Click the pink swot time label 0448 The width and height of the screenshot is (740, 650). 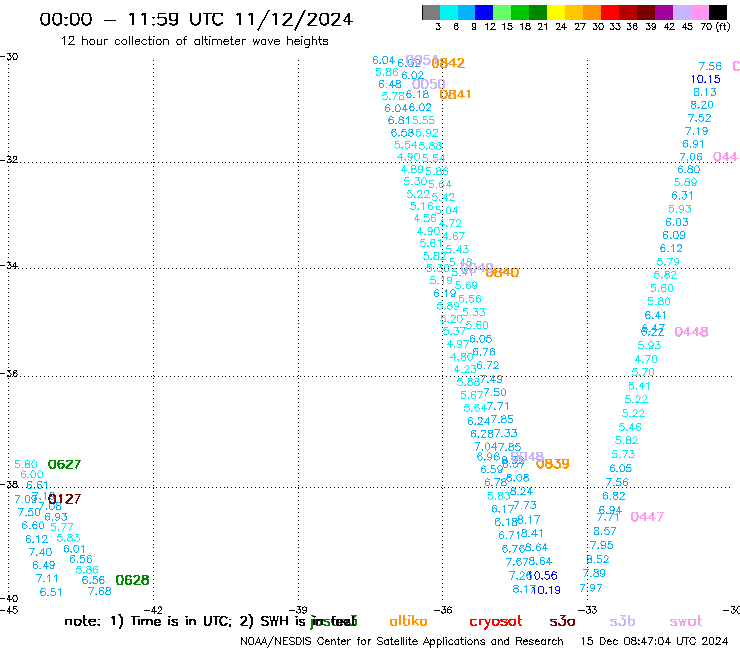click(x=691, y=332)
